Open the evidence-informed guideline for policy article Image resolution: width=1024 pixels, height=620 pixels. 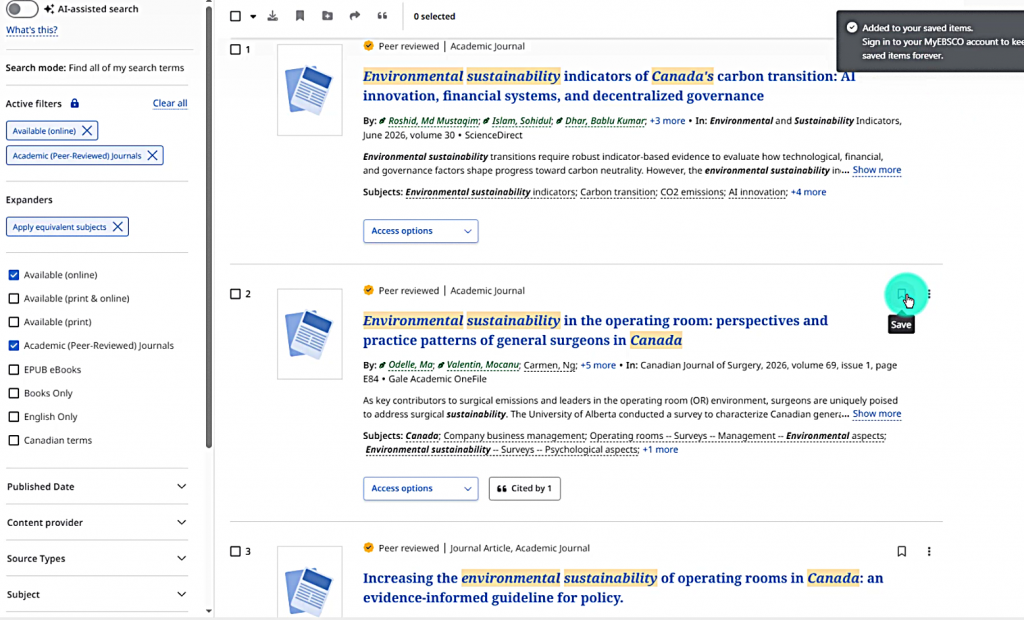pyautogui.click(x=623, y=587)
